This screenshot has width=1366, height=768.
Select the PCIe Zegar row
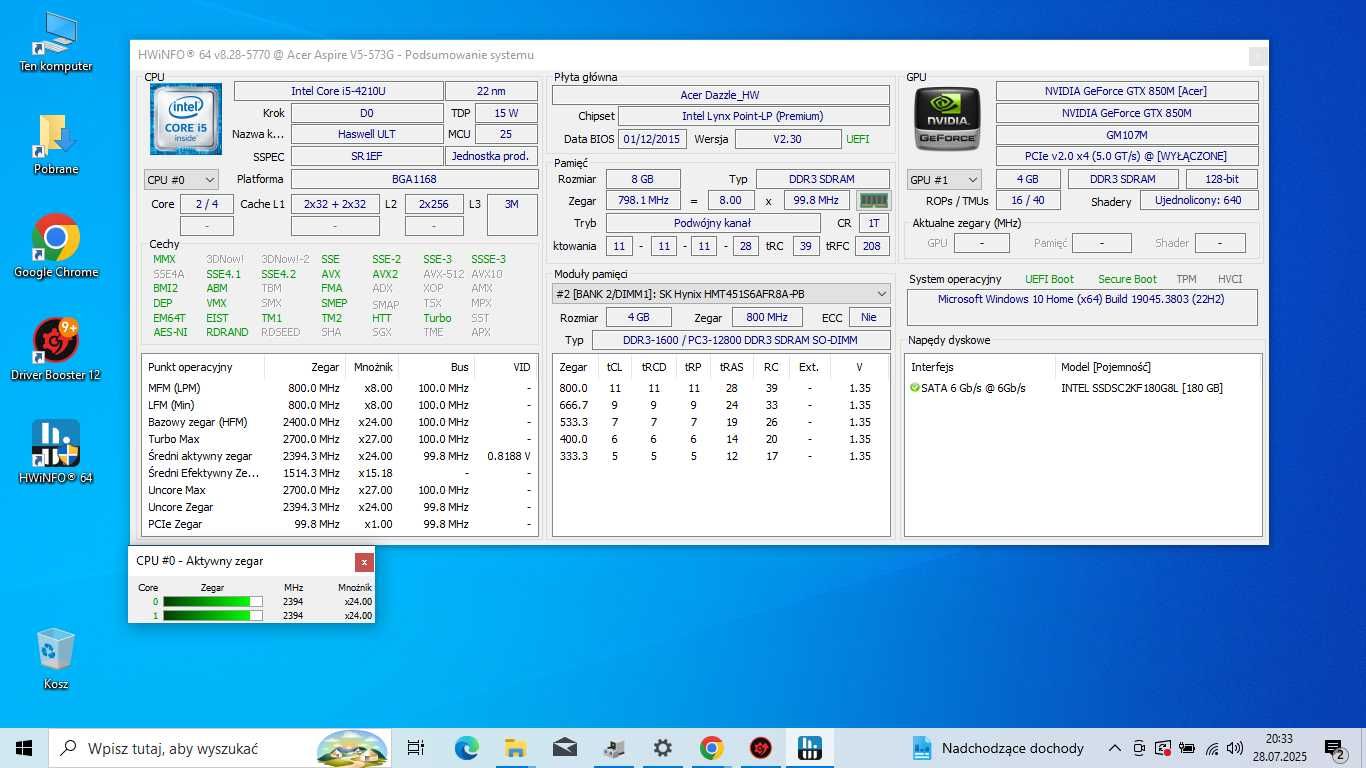click(340, 524)
